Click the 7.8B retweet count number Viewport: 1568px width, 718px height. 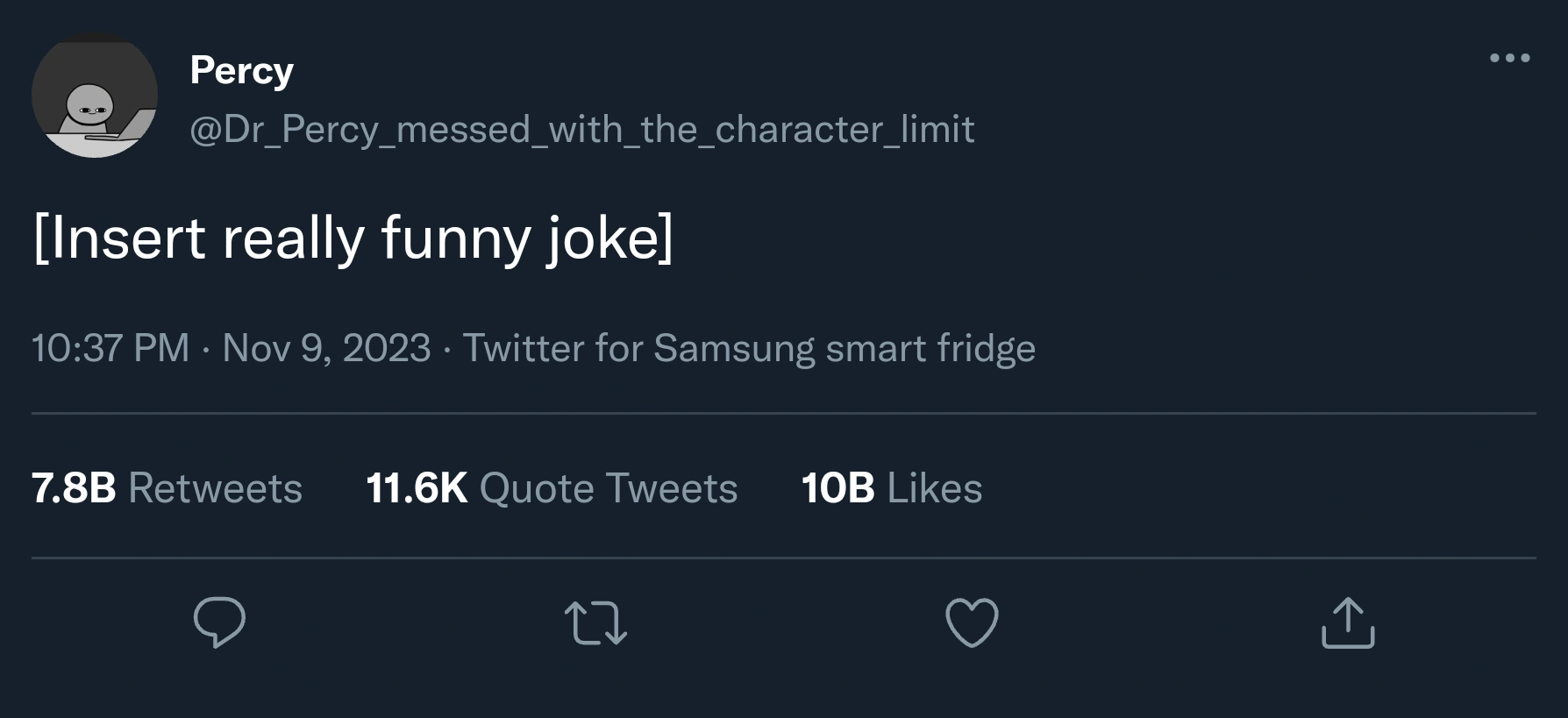[x=74, y=488]
